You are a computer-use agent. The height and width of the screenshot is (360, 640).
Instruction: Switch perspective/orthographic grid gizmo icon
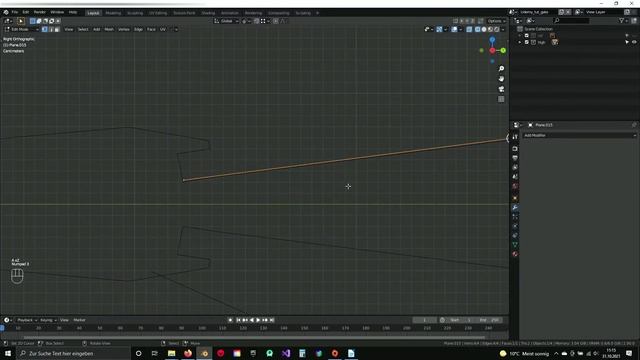[501, 99]
